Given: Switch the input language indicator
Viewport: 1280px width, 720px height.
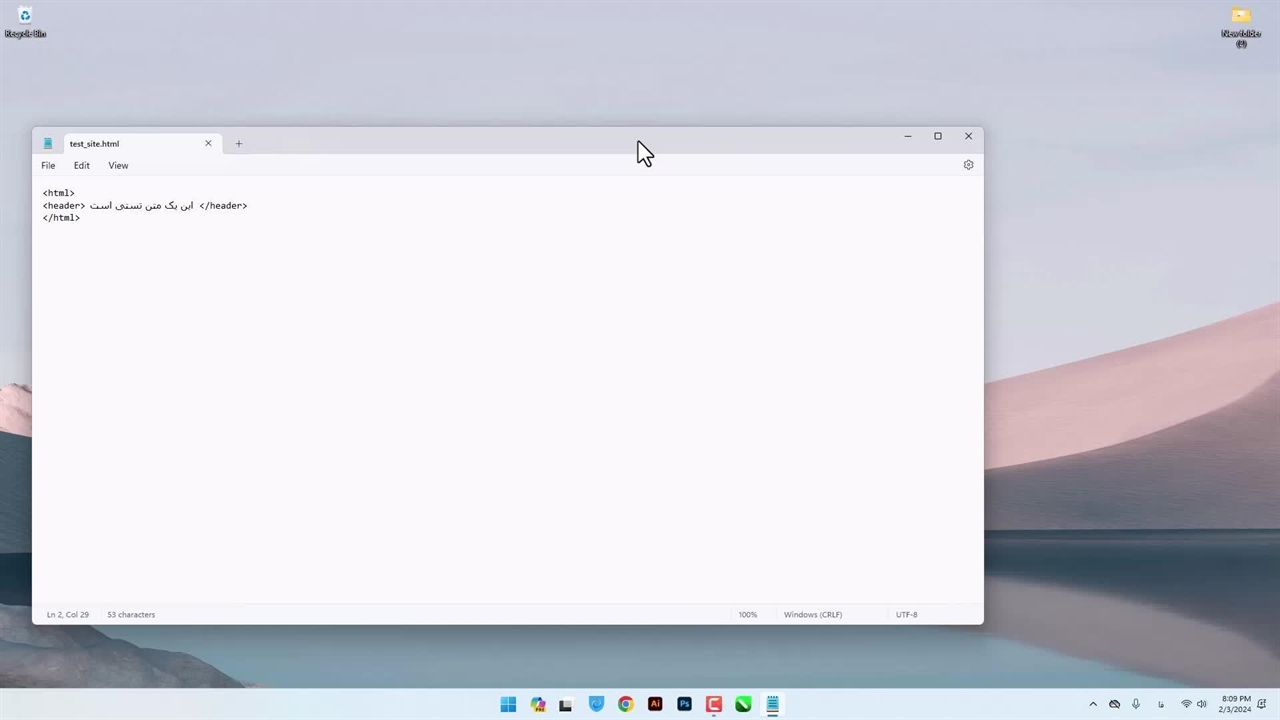Looking at the screenshot, I should [1161, 704].
